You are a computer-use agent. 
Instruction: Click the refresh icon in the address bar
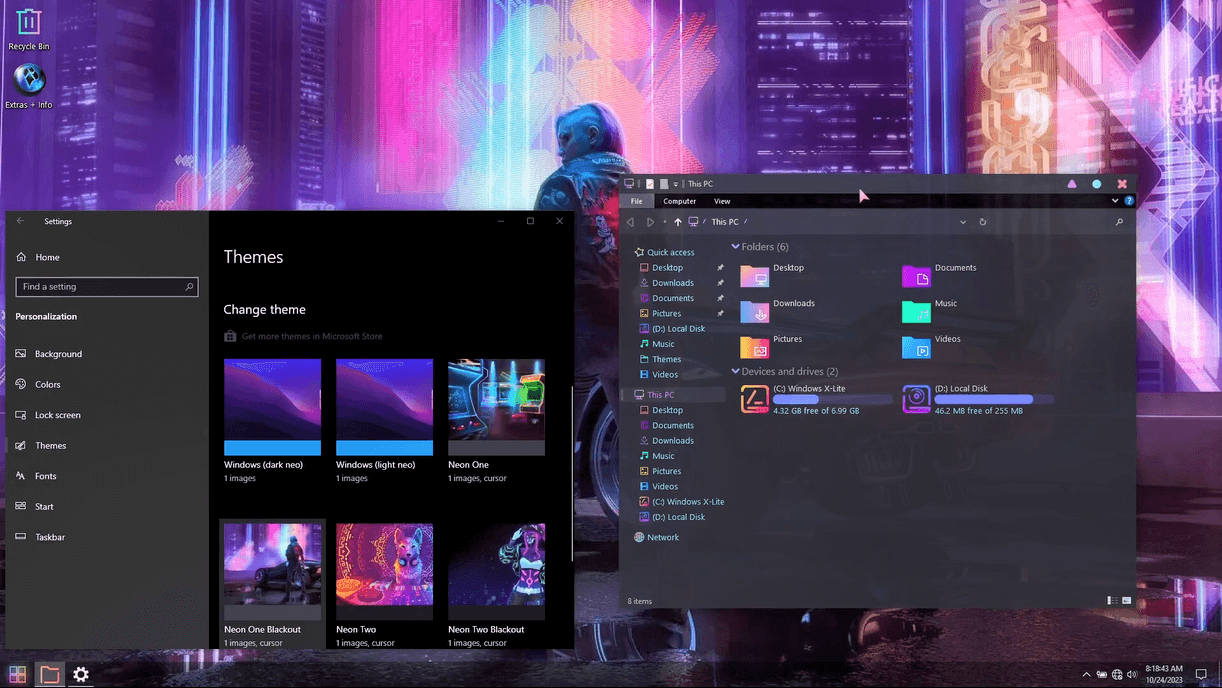[983, 222]
